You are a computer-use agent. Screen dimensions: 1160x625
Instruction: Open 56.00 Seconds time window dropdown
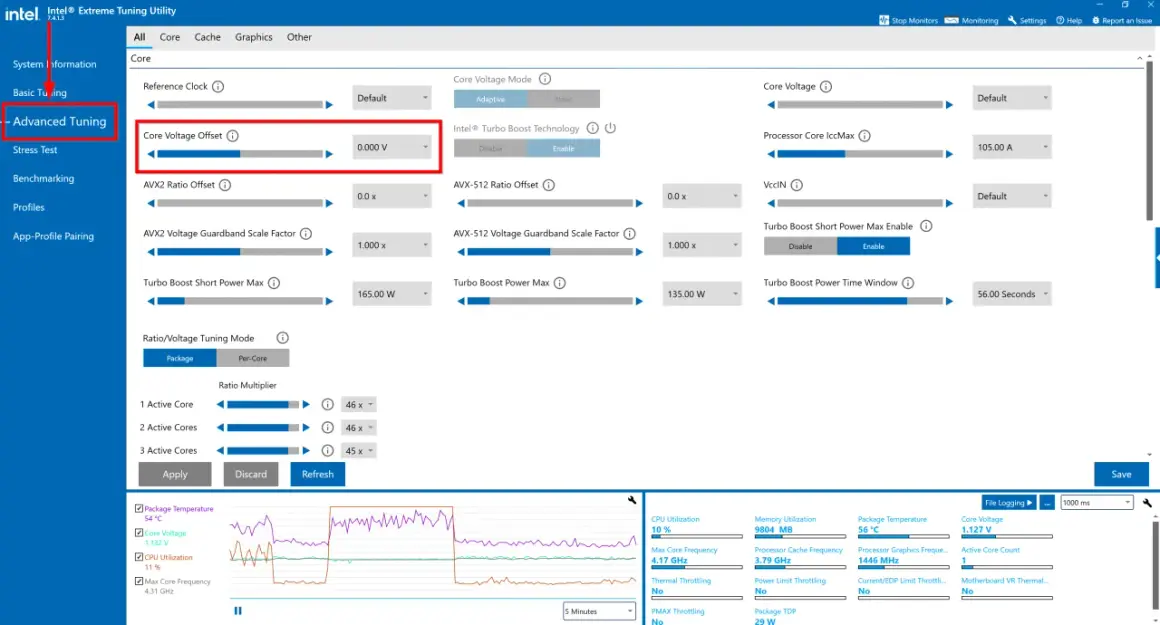pos(1011,294)
